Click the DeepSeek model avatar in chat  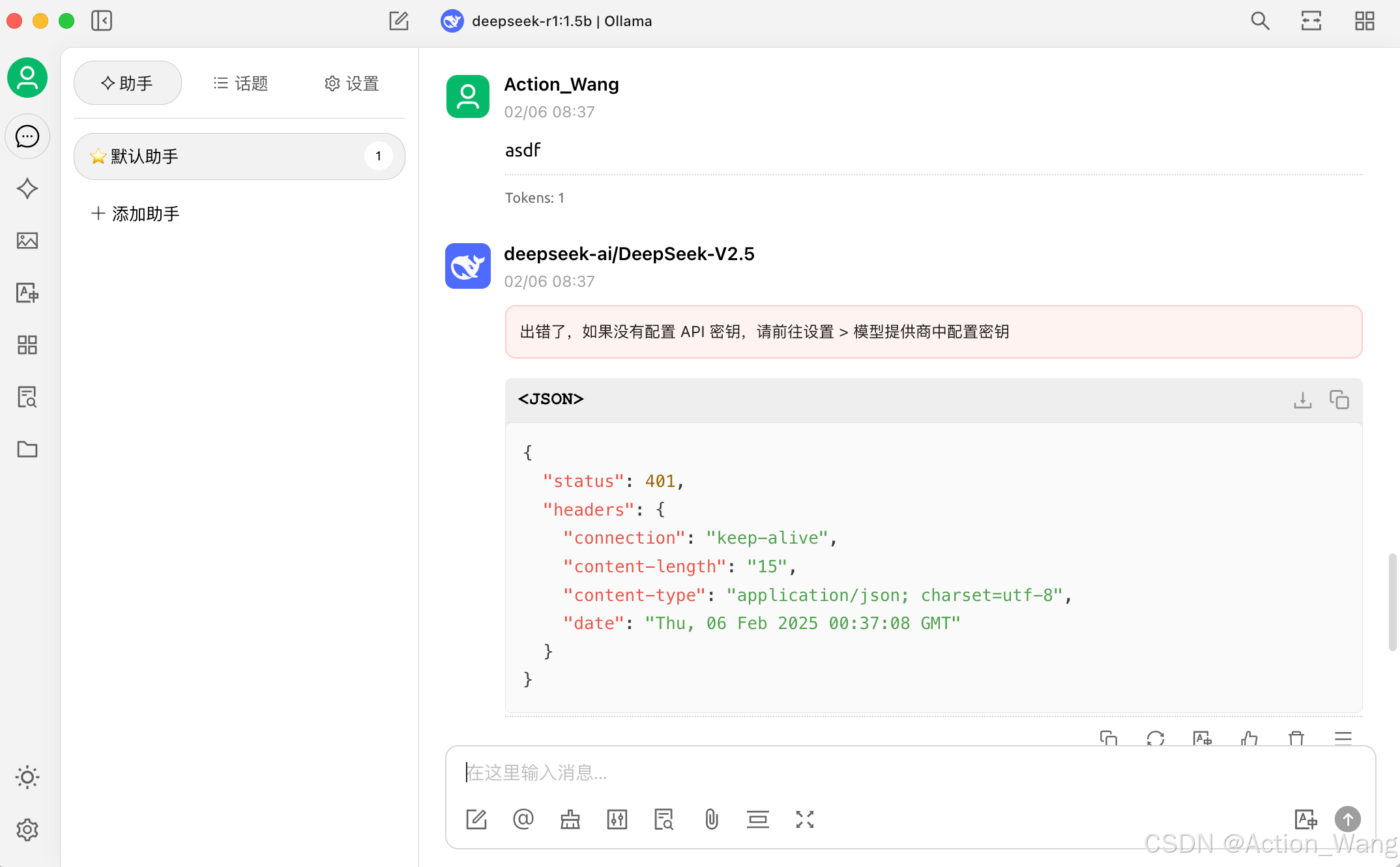point(468,266)
